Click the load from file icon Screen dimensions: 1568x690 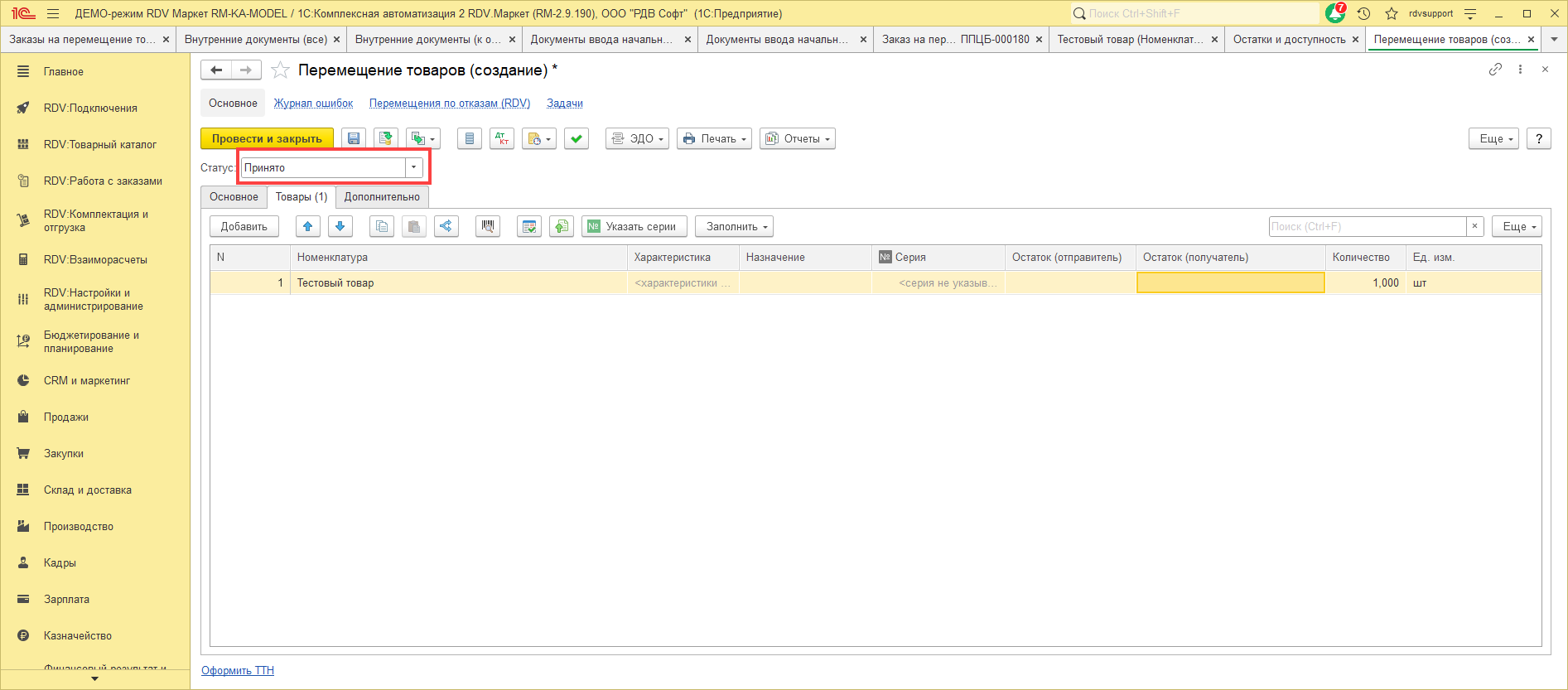click(x=562, y=226)
